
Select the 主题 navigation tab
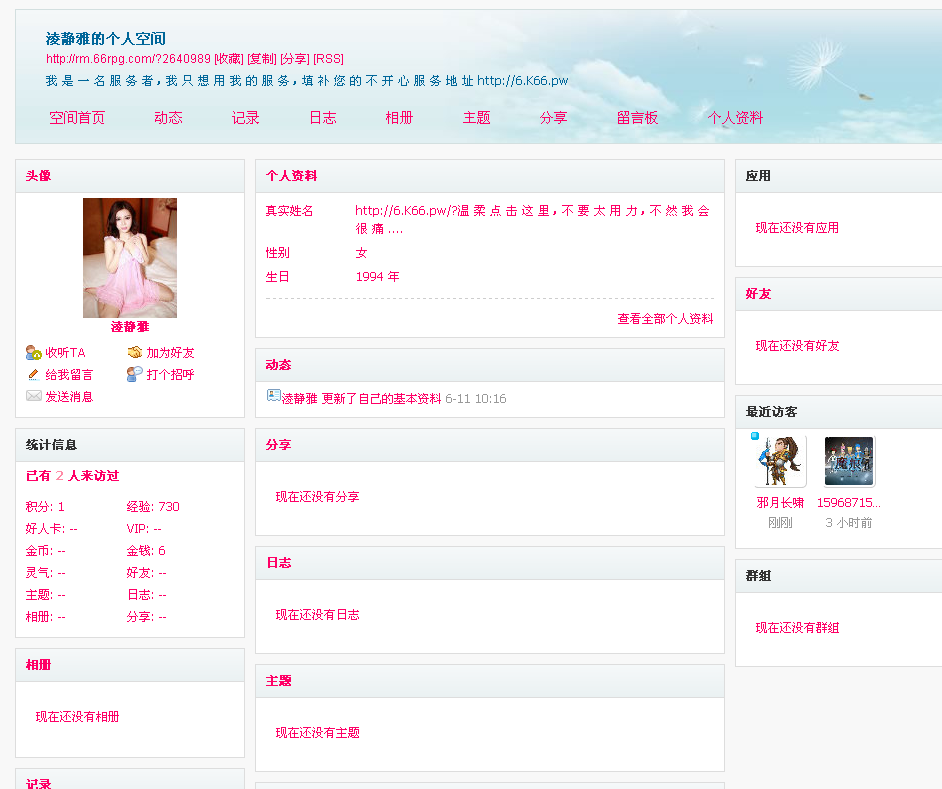(476, 118)
